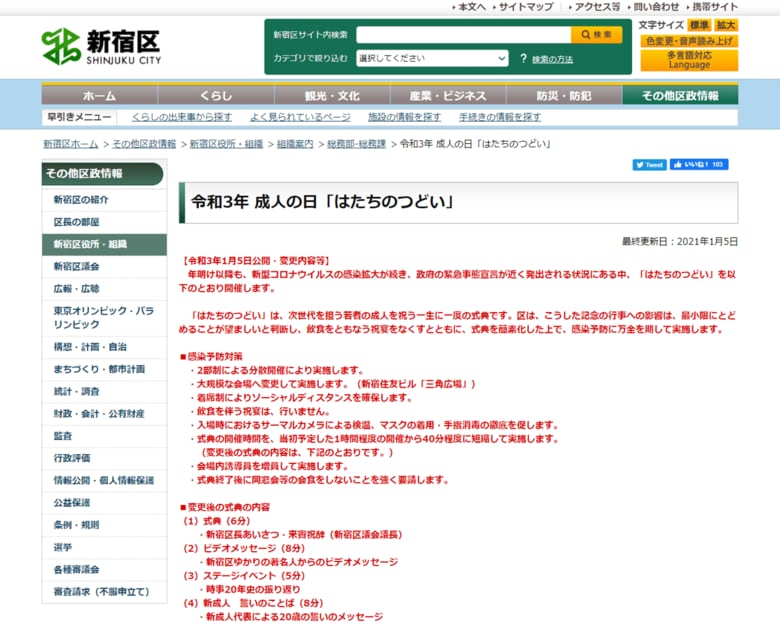Click the question mark help icon

click(x=523, y=59)
